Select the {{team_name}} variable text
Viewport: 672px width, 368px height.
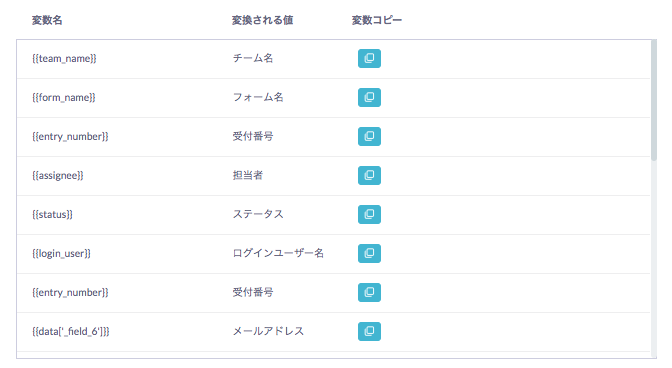(x=64, y=58)
